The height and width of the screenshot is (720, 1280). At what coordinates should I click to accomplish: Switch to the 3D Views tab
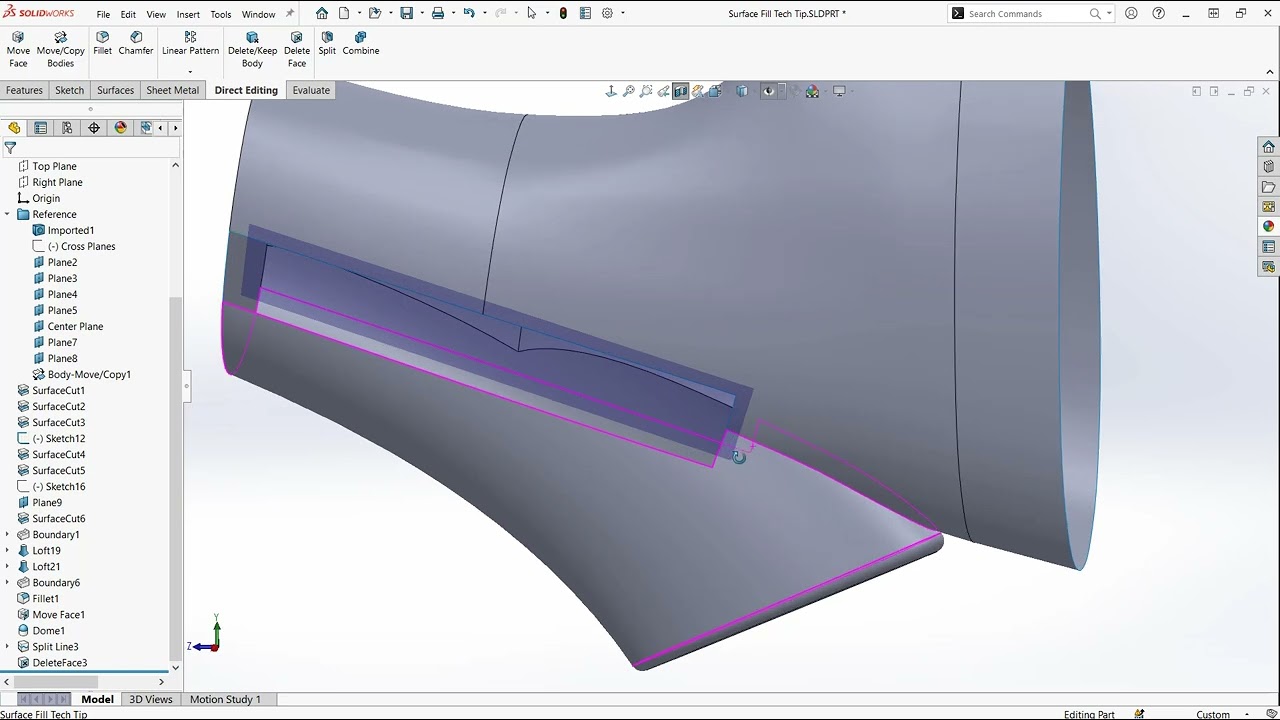(151, 699)
